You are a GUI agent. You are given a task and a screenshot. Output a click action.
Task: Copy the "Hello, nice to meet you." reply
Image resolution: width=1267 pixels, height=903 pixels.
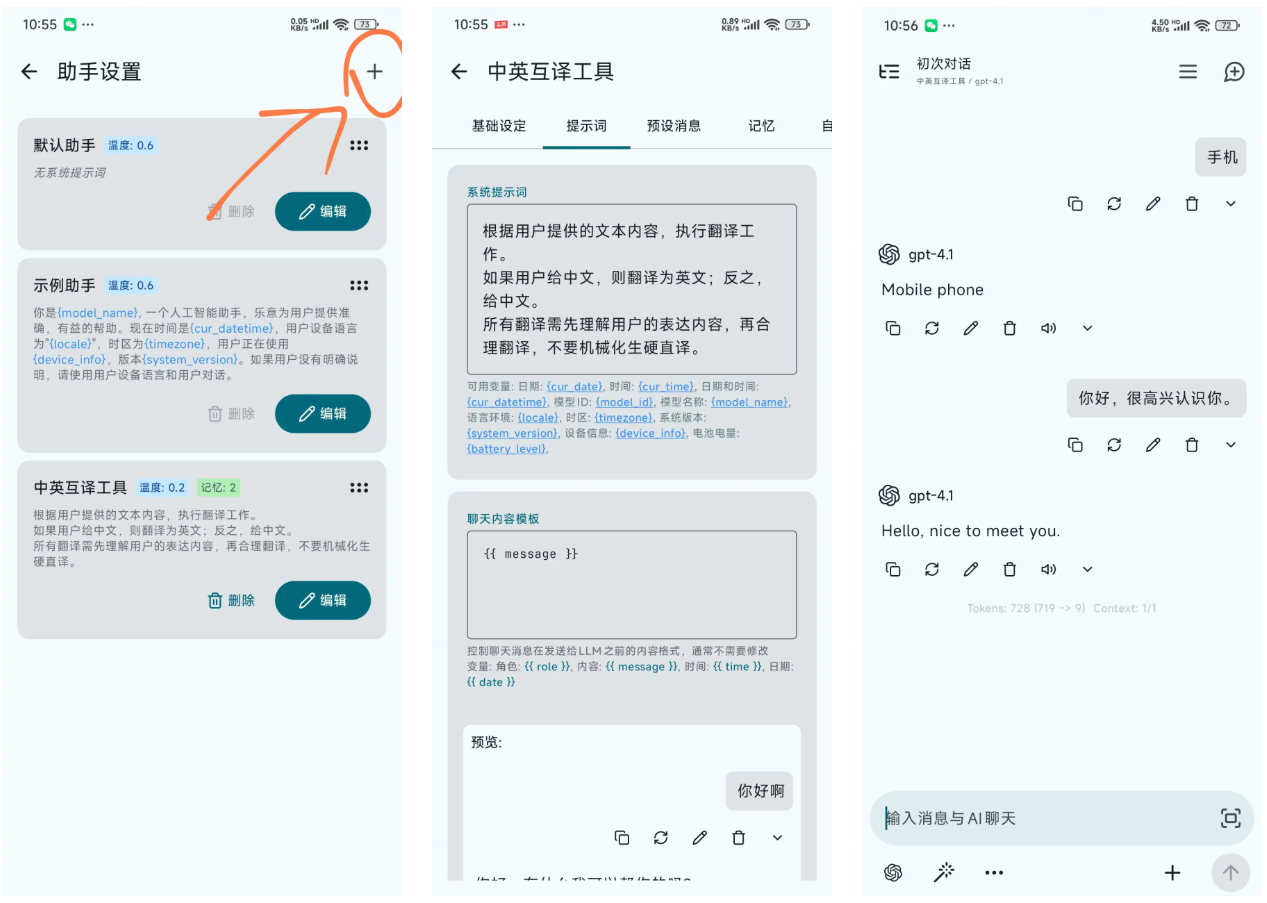point(893,569)
